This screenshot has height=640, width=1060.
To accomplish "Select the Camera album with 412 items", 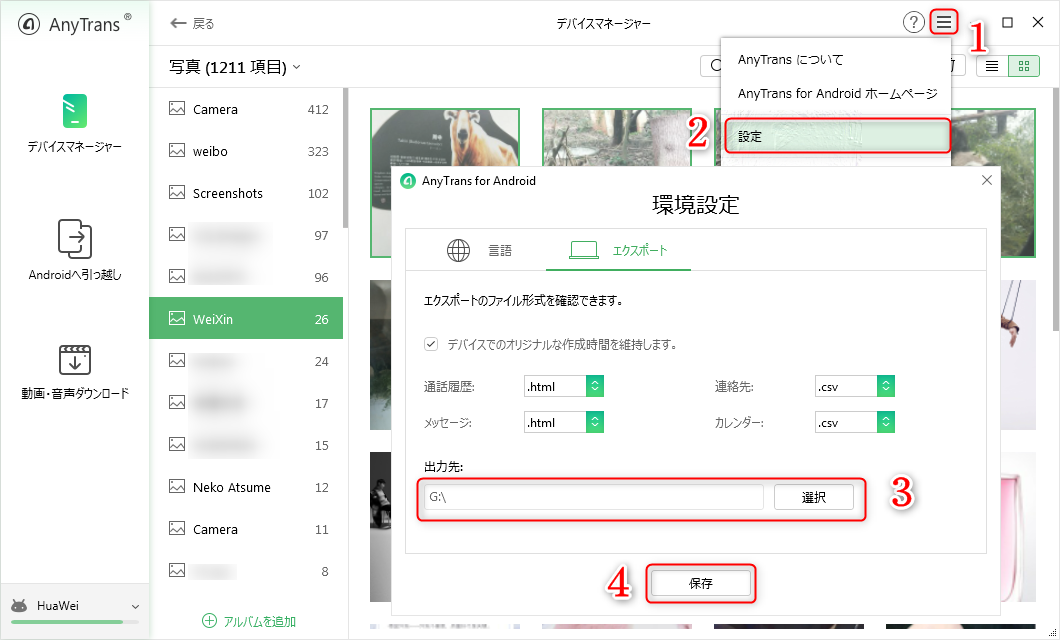I will pyautogui.click(x=246, y=109).
